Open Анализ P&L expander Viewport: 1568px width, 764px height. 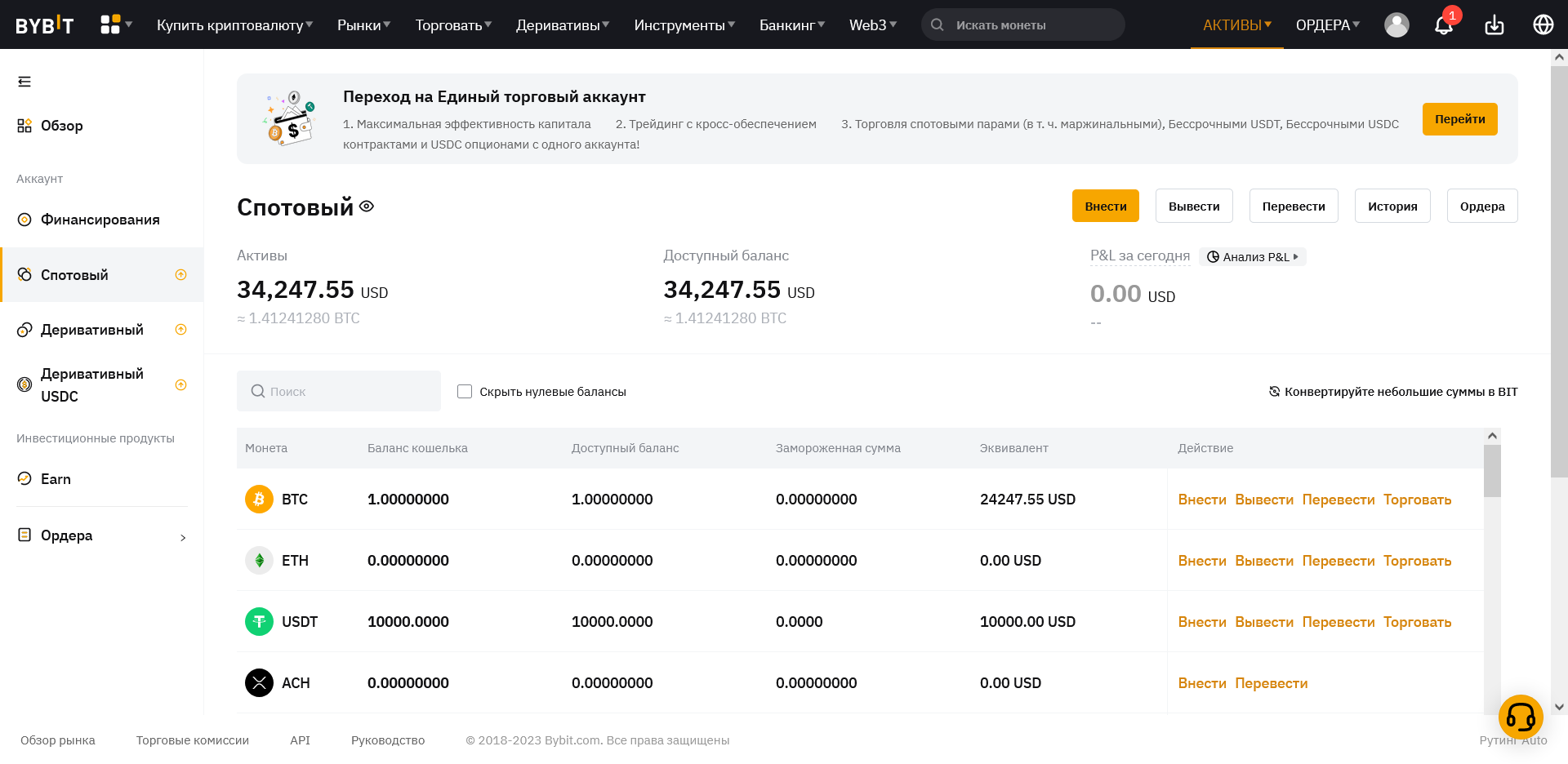click(x=1253, y=257)
